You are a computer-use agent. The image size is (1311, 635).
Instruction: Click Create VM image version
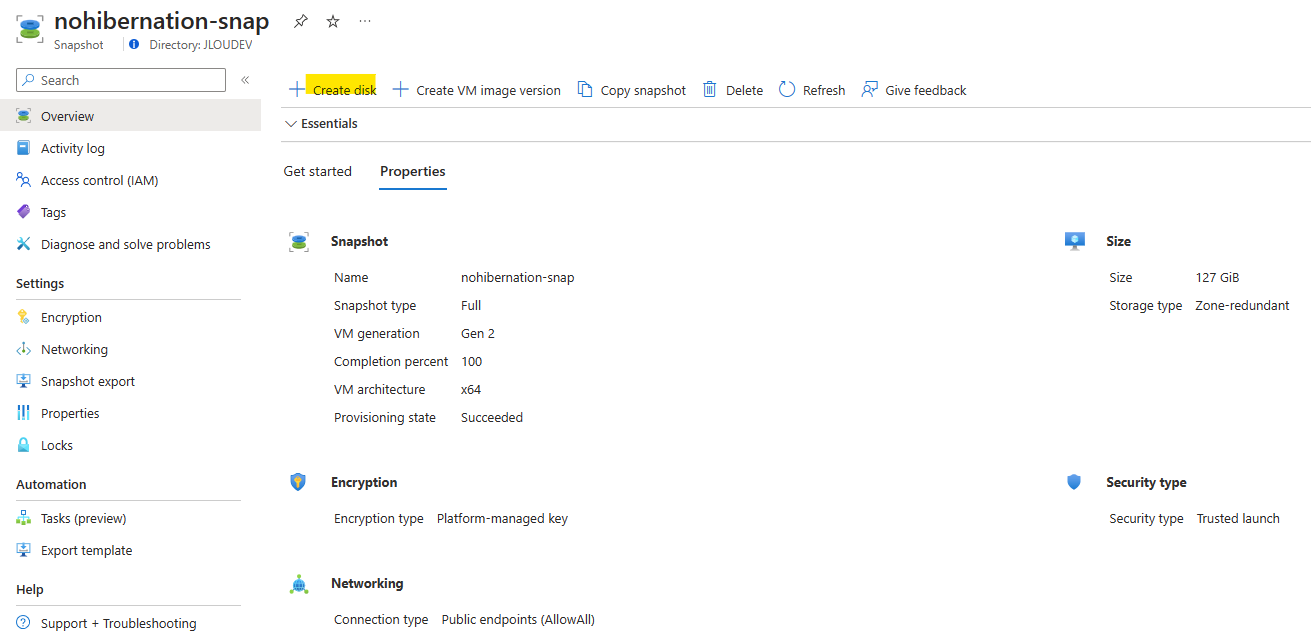point(476,90)
